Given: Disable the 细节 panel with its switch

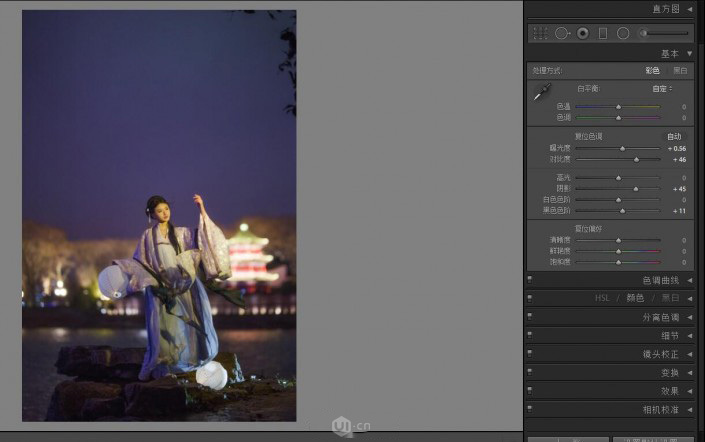Looking at the screenshot, I should (530, 335).
